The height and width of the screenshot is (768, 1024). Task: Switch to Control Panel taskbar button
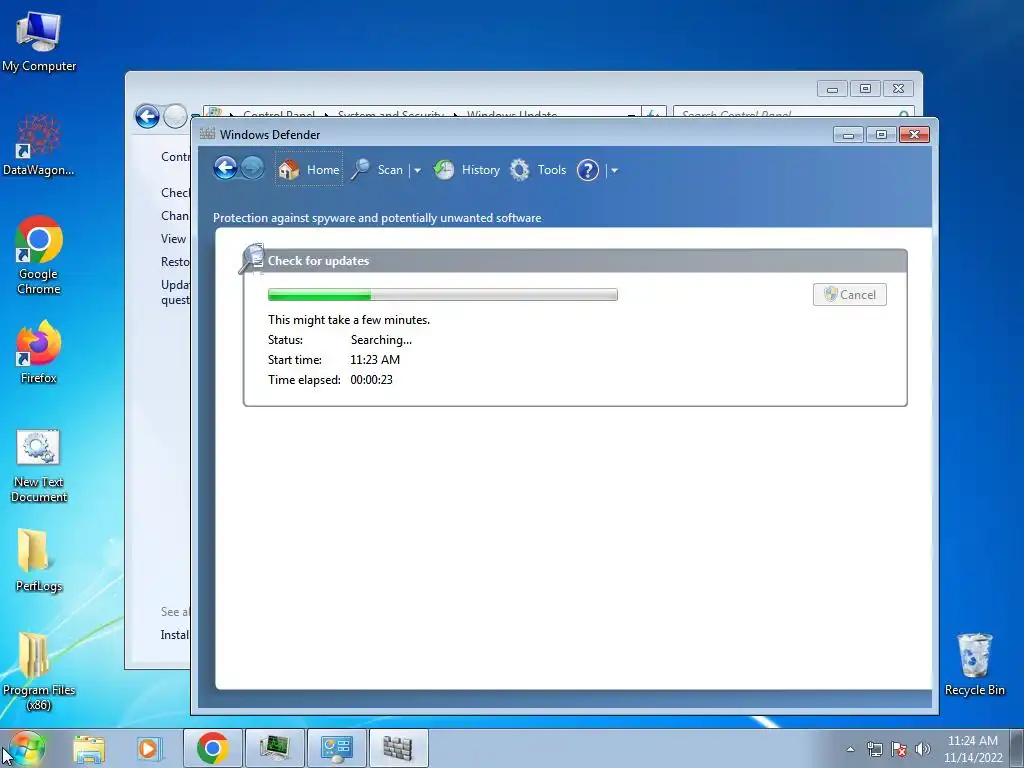click(336, 748)
